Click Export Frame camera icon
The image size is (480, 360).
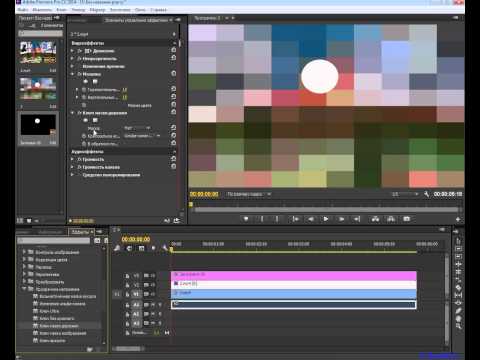[x=407, y=219]
